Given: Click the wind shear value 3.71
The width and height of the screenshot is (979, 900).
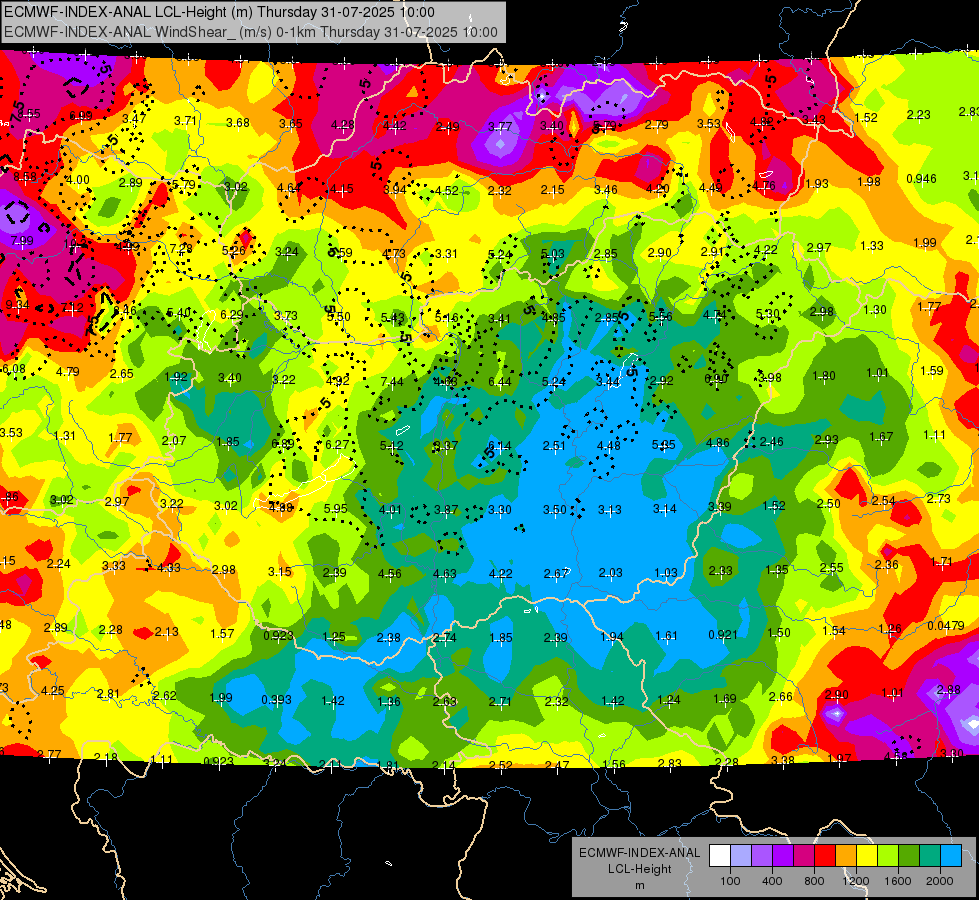Looking at the screenshot, I should (x=185, y=121).
